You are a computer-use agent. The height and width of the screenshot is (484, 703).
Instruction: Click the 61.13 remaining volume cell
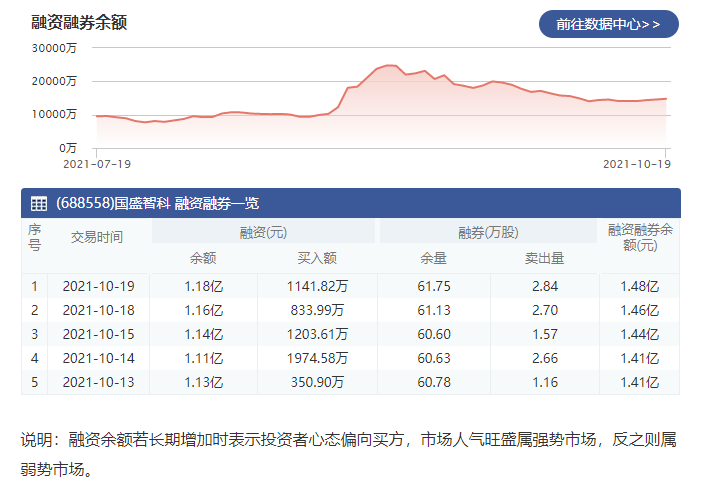pyautogui.click(x=434, y=310)
